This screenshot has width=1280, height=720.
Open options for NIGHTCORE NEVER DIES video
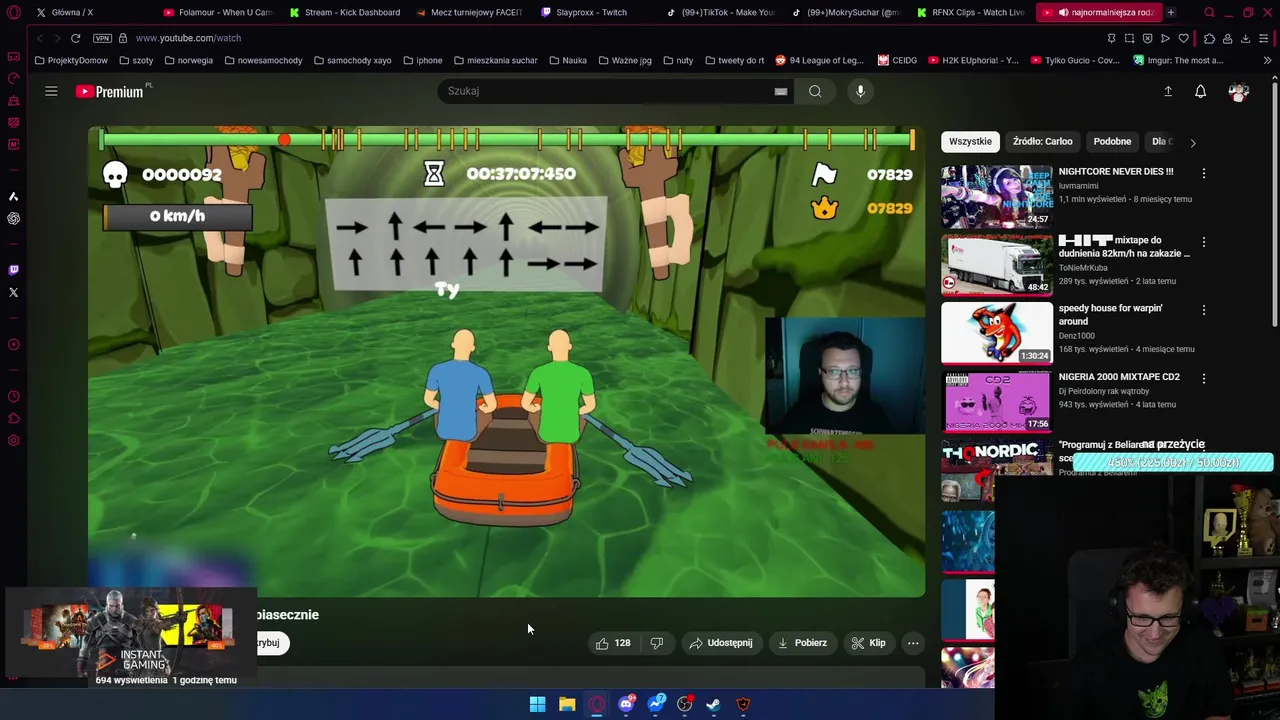(1204, 173)
